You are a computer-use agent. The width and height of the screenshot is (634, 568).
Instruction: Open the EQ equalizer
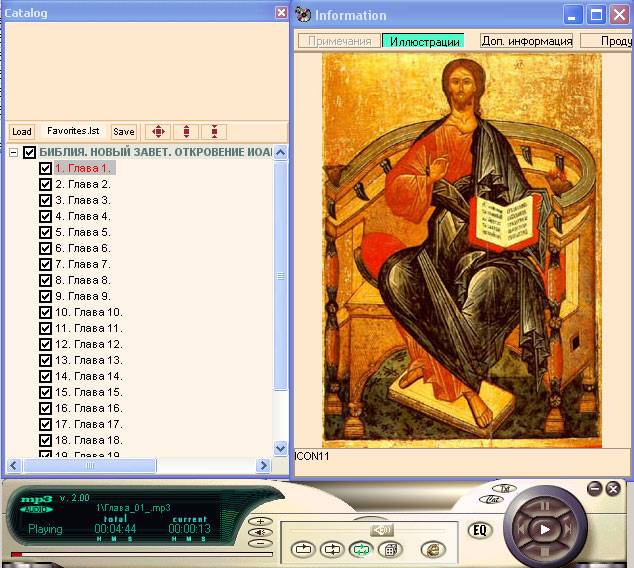tap(480, 530)
